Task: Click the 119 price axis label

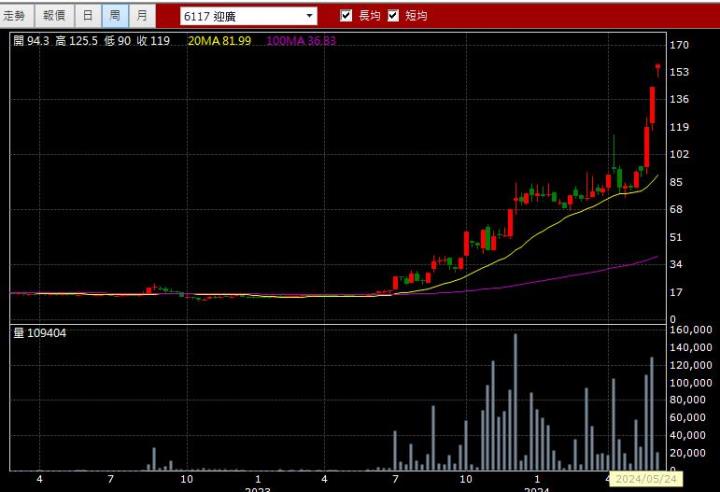Action: tap(679, 127)
